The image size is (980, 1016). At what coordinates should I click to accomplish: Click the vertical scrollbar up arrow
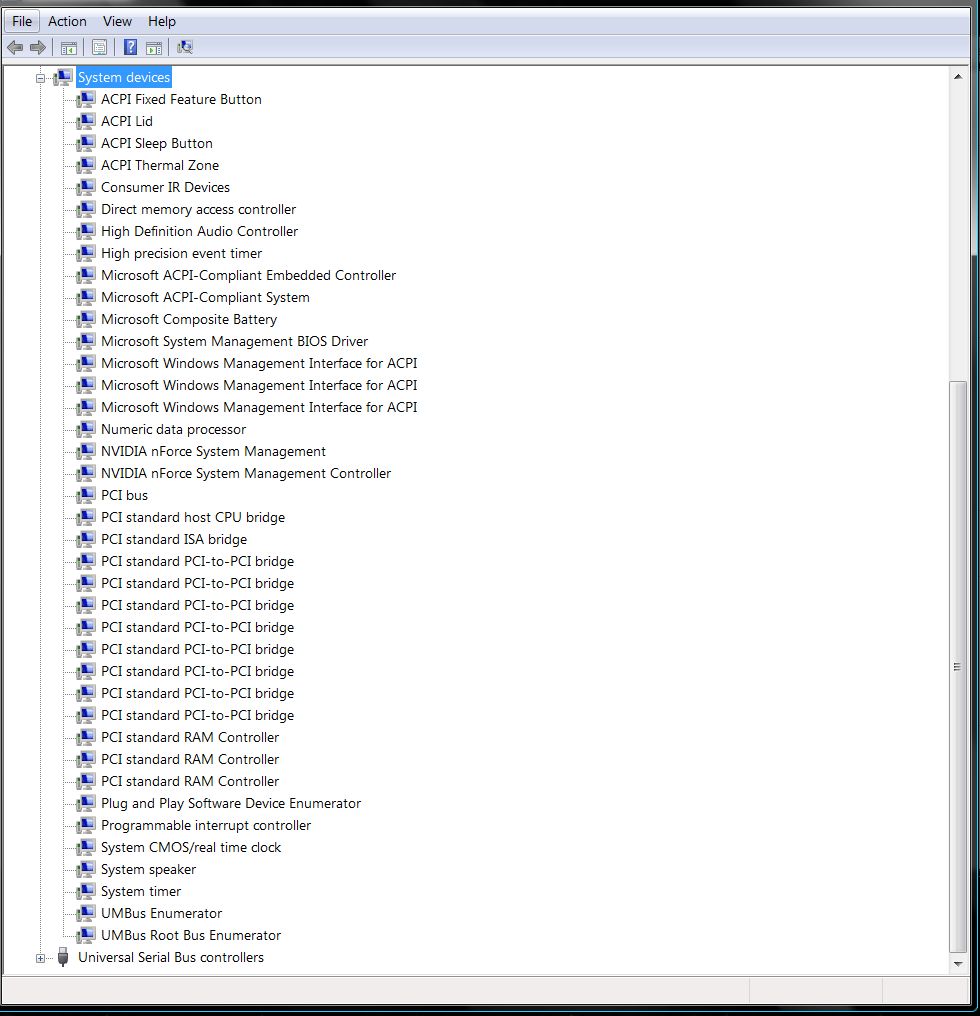957,76
